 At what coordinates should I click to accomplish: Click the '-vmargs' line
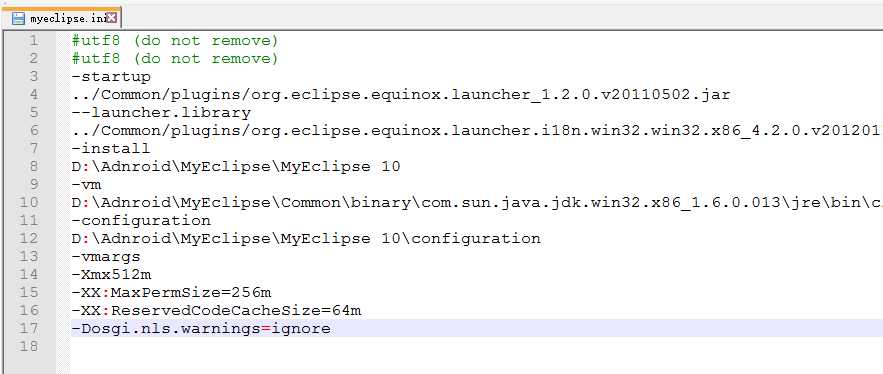click(x=106, y=257)
